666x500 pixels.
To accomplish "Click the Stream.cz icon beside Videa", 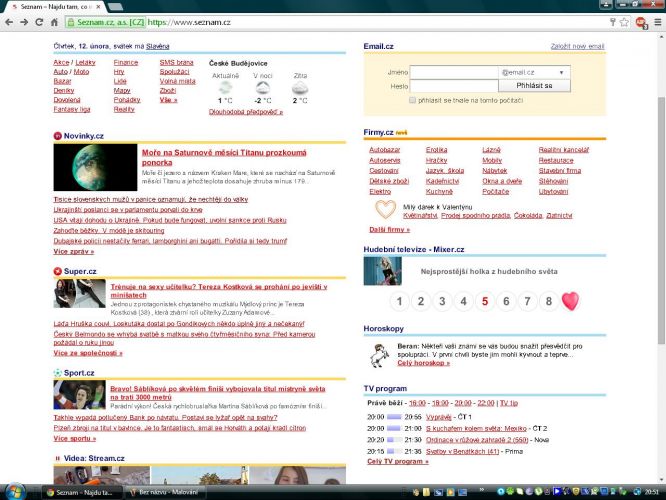I will pyautogui.click(x=58, y=458).
